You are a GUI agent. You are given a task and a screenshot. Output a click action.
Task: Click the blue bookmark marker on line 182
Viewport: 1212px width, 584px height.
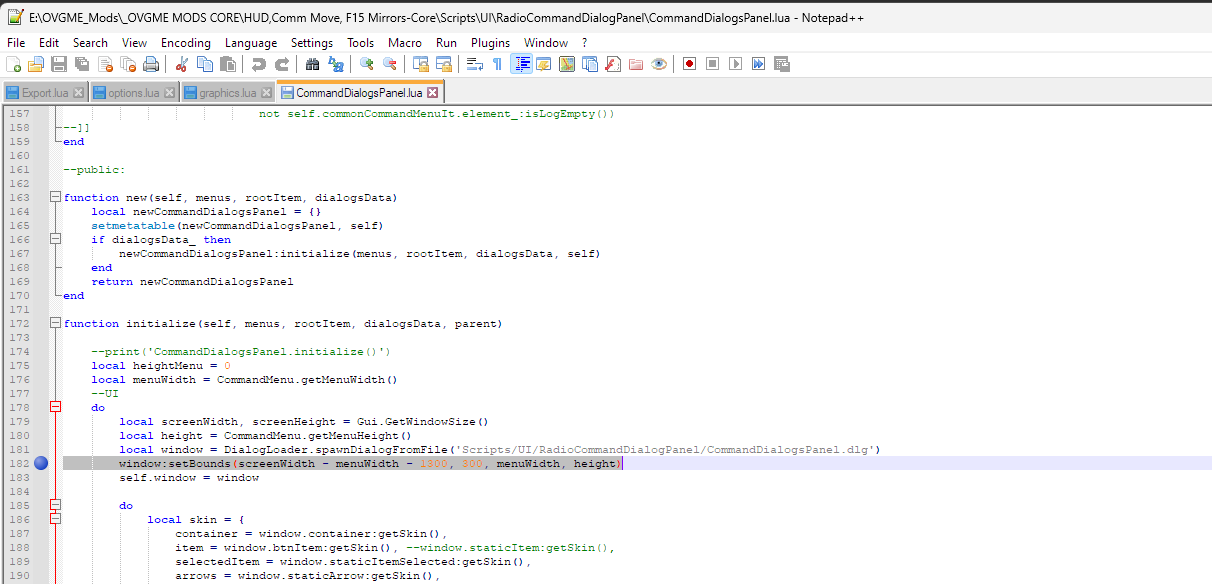pos(41,464)
